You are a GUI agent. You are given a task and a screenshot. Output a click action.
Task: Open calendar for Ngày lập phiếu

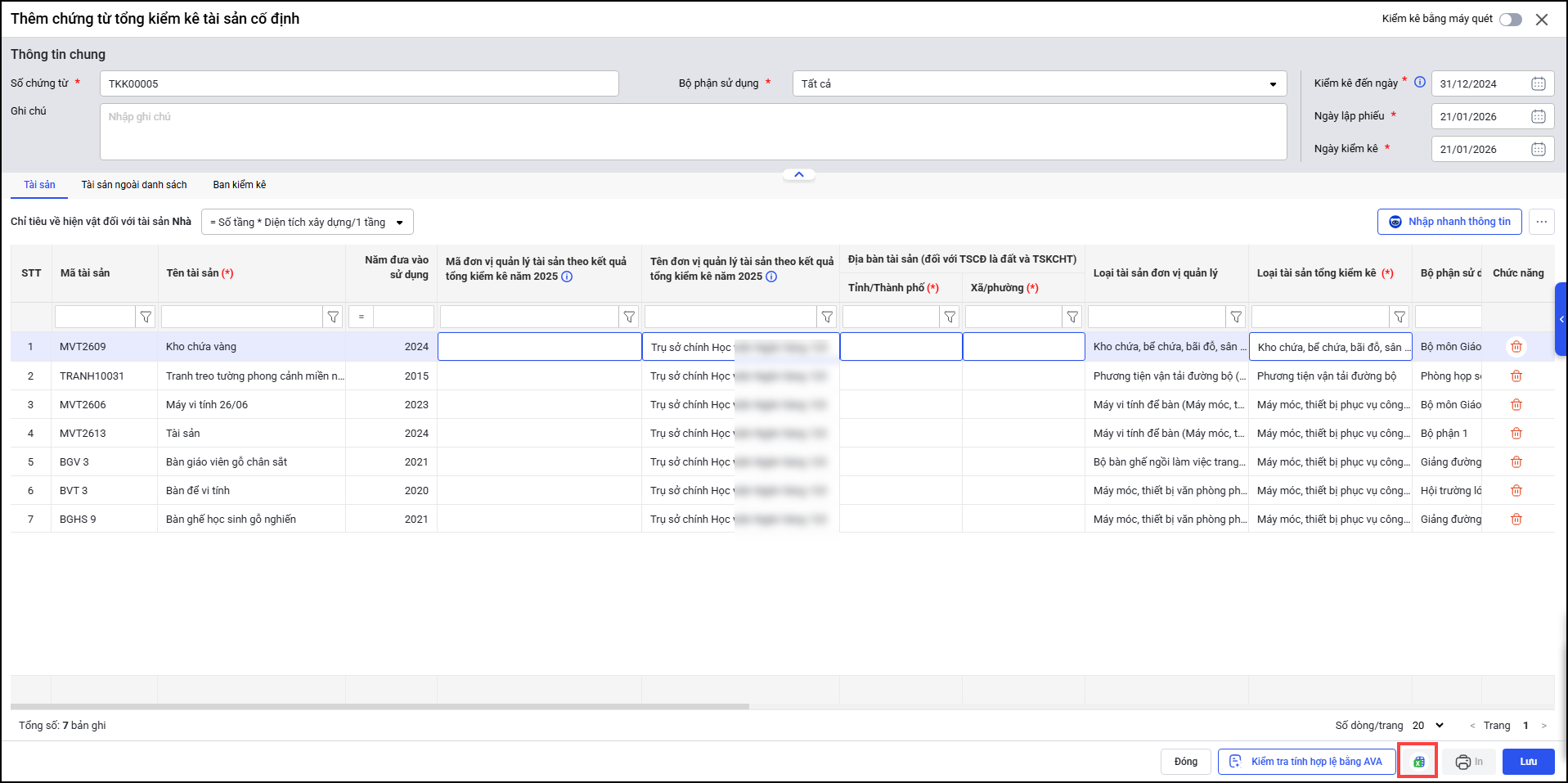(x=1538, y=116)
